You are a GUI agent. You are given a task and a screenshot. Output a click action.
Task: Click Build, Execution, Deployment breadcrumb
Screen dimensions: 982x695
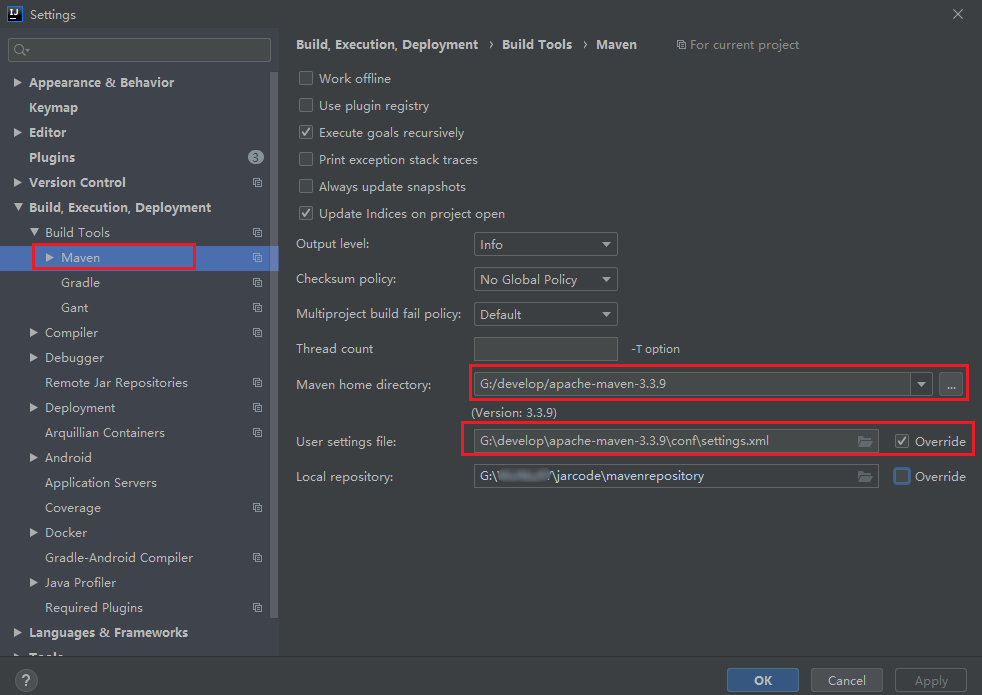click(386, 44)
